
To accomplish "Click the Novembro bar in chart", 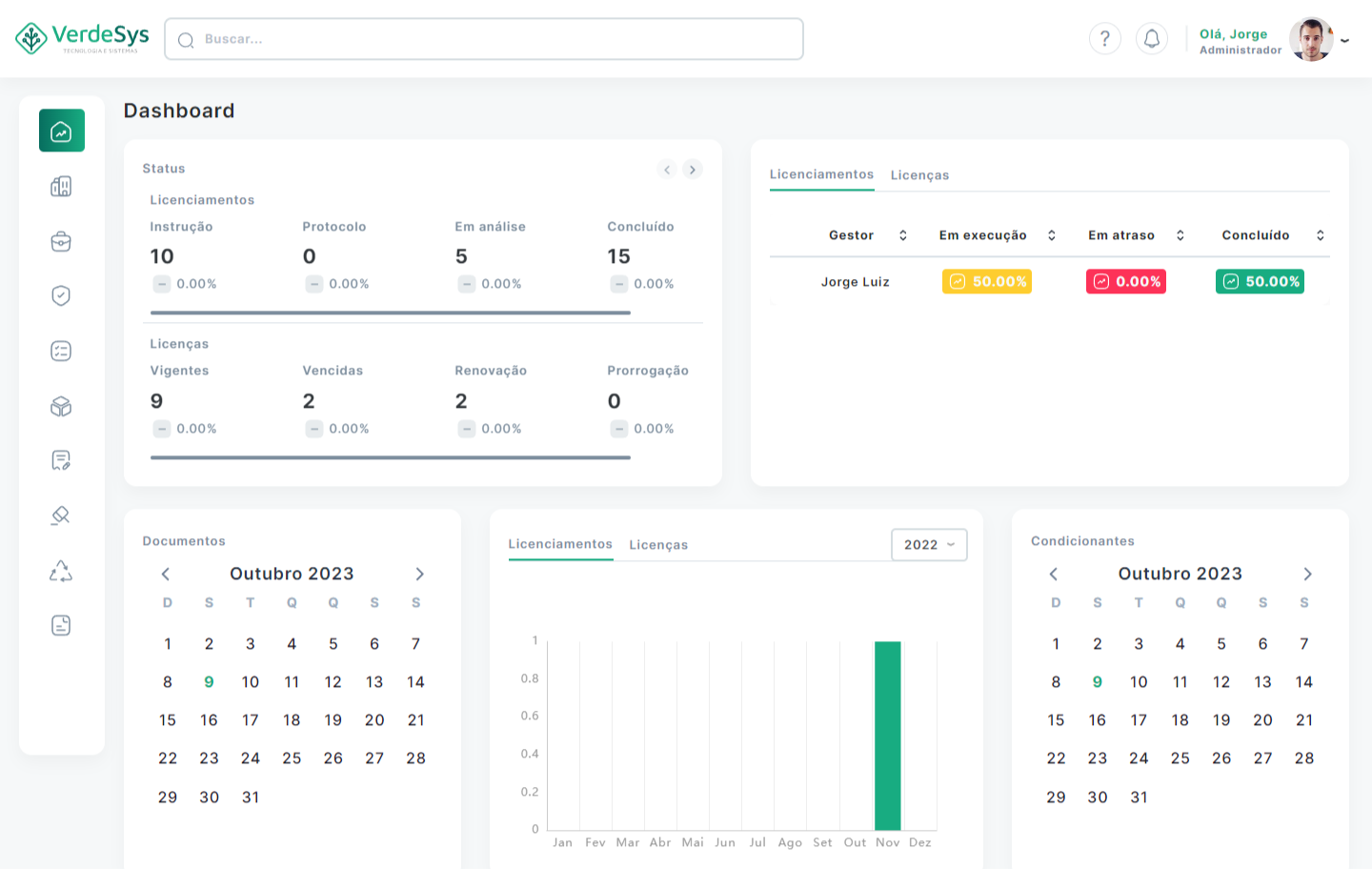I will pos(887,735).
